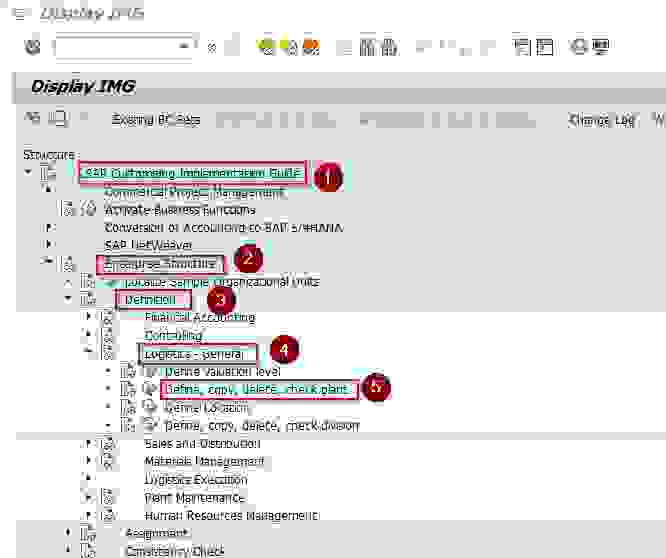Select Conversion of Accounting to SAP S/4HANA

(223, 228)
